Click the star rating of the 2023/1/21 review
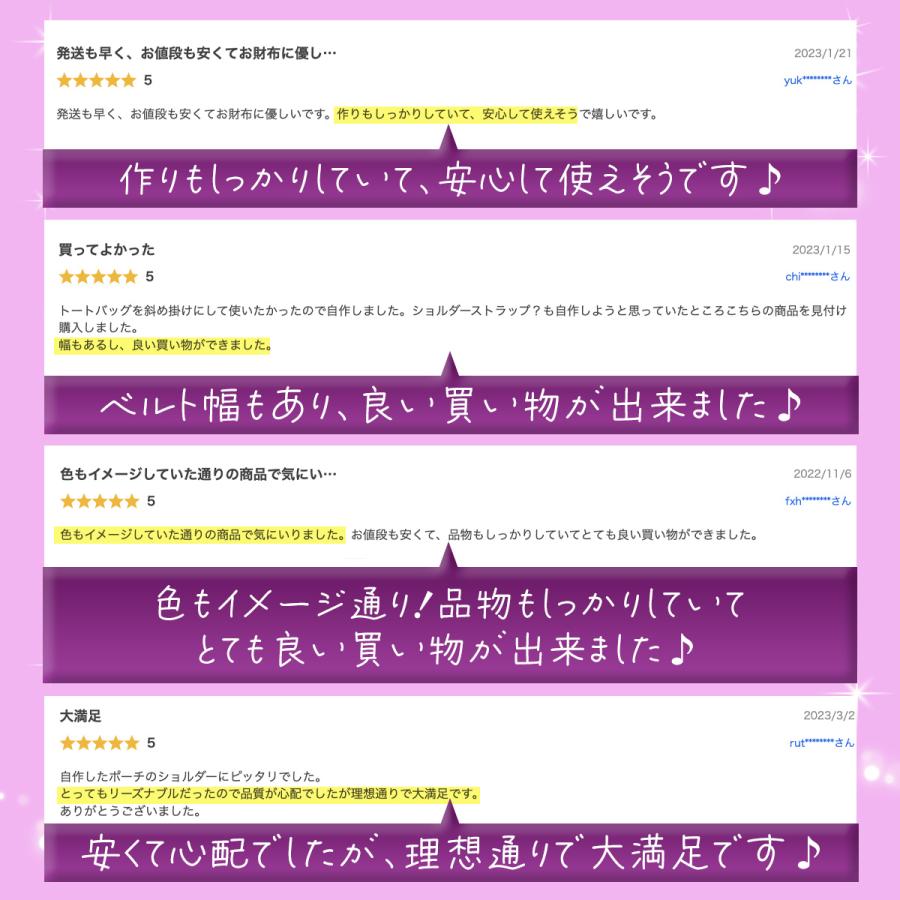This screenshot has width=900, height=900. pyautogui.click(x=96, y=80)
